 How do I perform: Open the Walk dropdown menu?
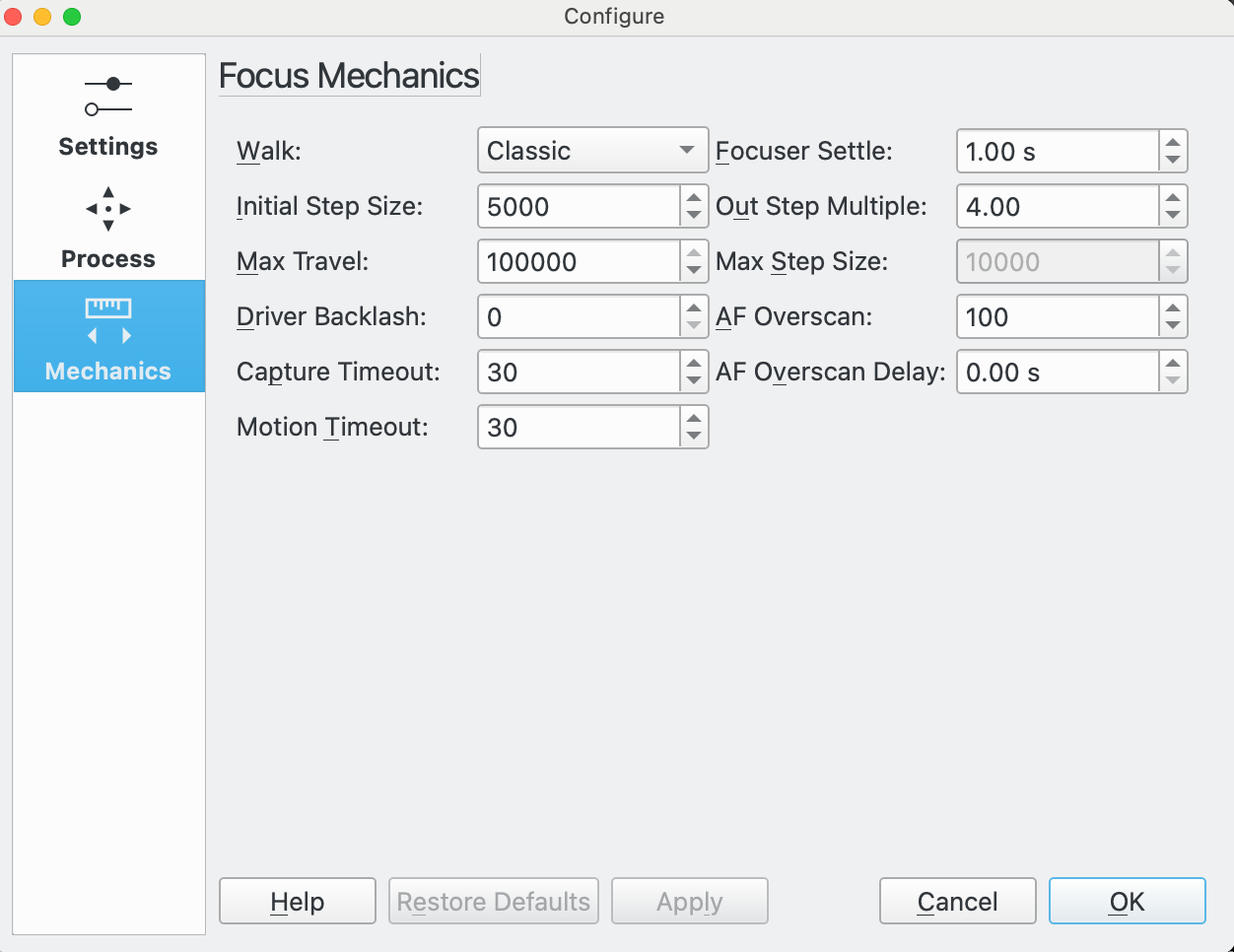tap(592, 150)
